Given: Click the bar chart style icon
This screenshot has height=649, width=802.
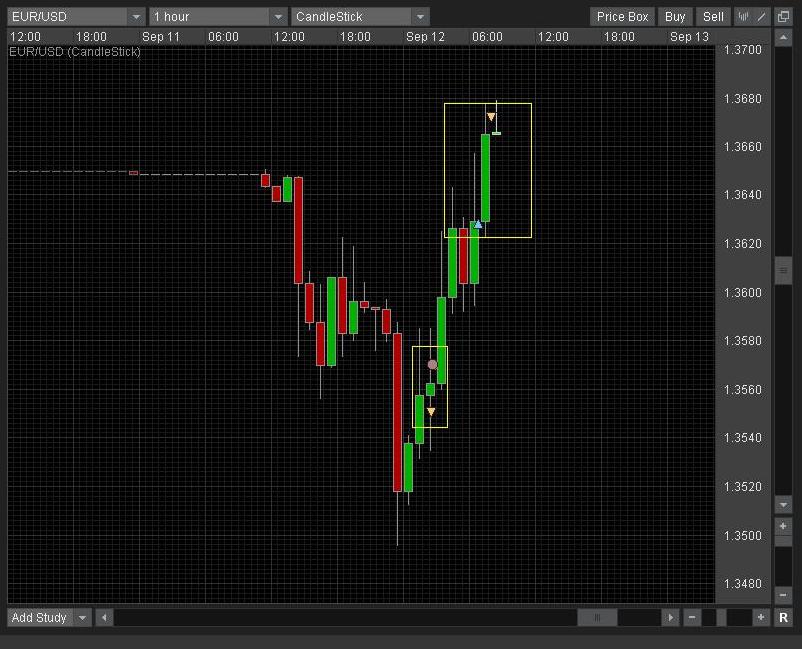Looking at the screenshot, I should click(743, 17).
